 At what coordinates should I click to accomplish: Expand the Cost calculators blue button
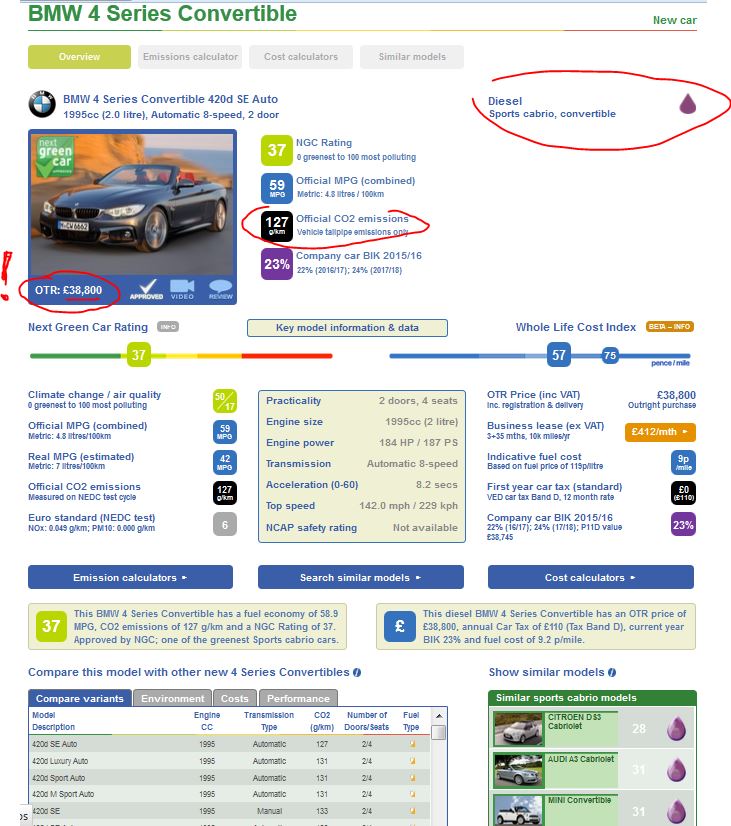[591, 577]
